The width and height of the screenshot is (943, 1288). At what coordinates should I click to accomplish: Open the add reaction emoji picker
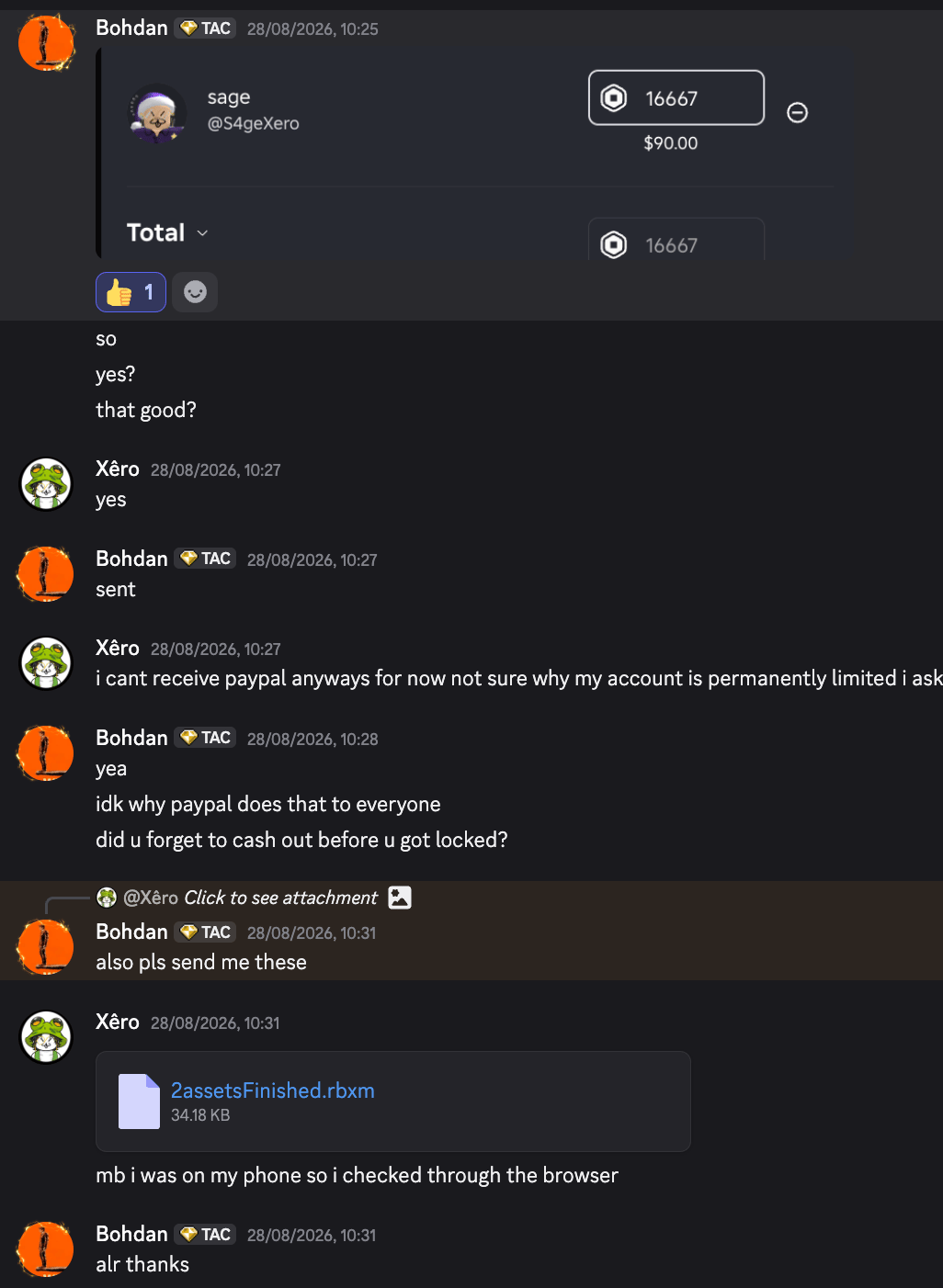[x=195, y=292]
